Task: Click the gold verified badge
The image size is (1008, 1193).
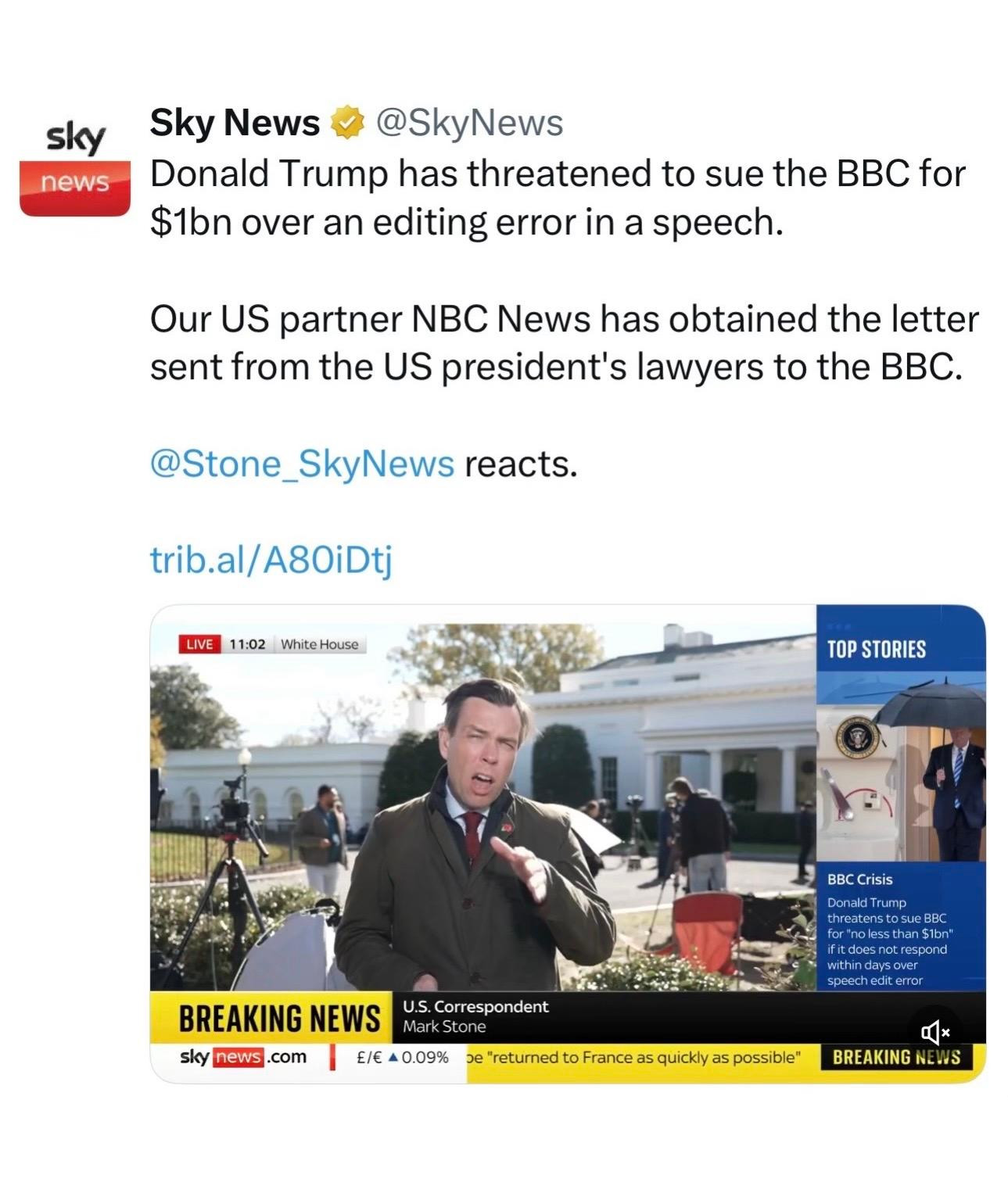Action: 348,123
